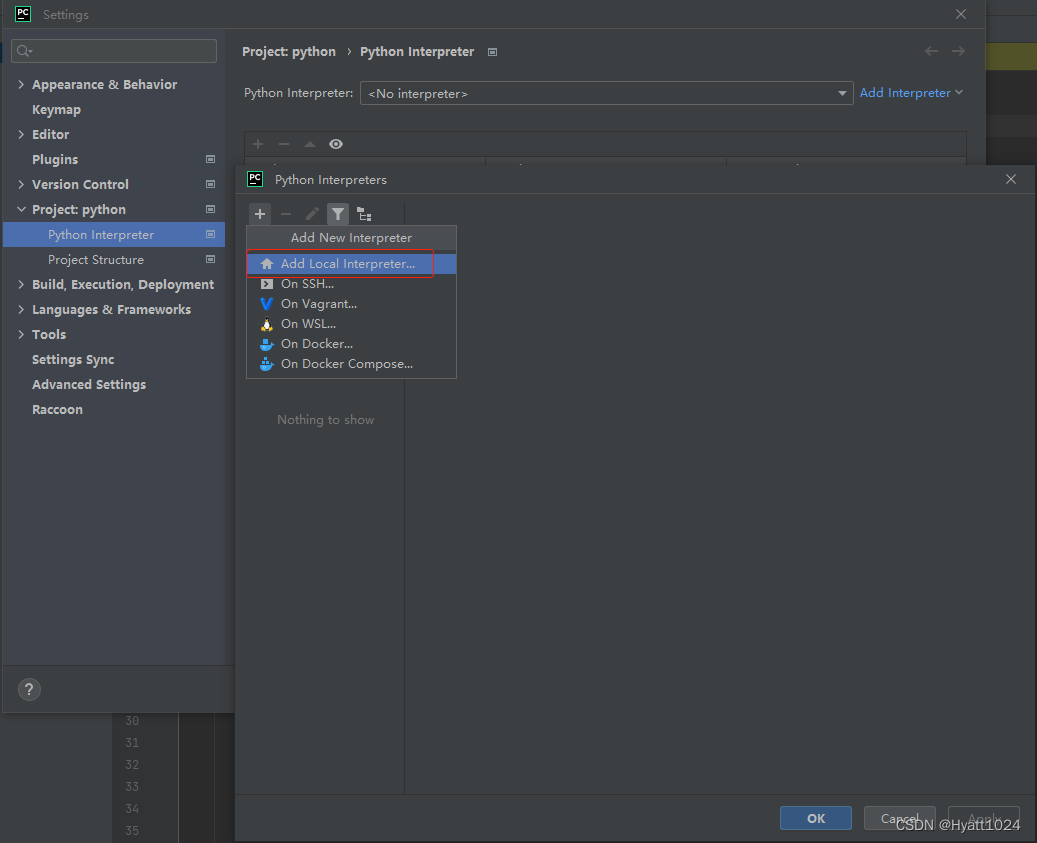1037x843 pixels.
Task: Click Project: python breadcrumb
Action: click(289, 52)
